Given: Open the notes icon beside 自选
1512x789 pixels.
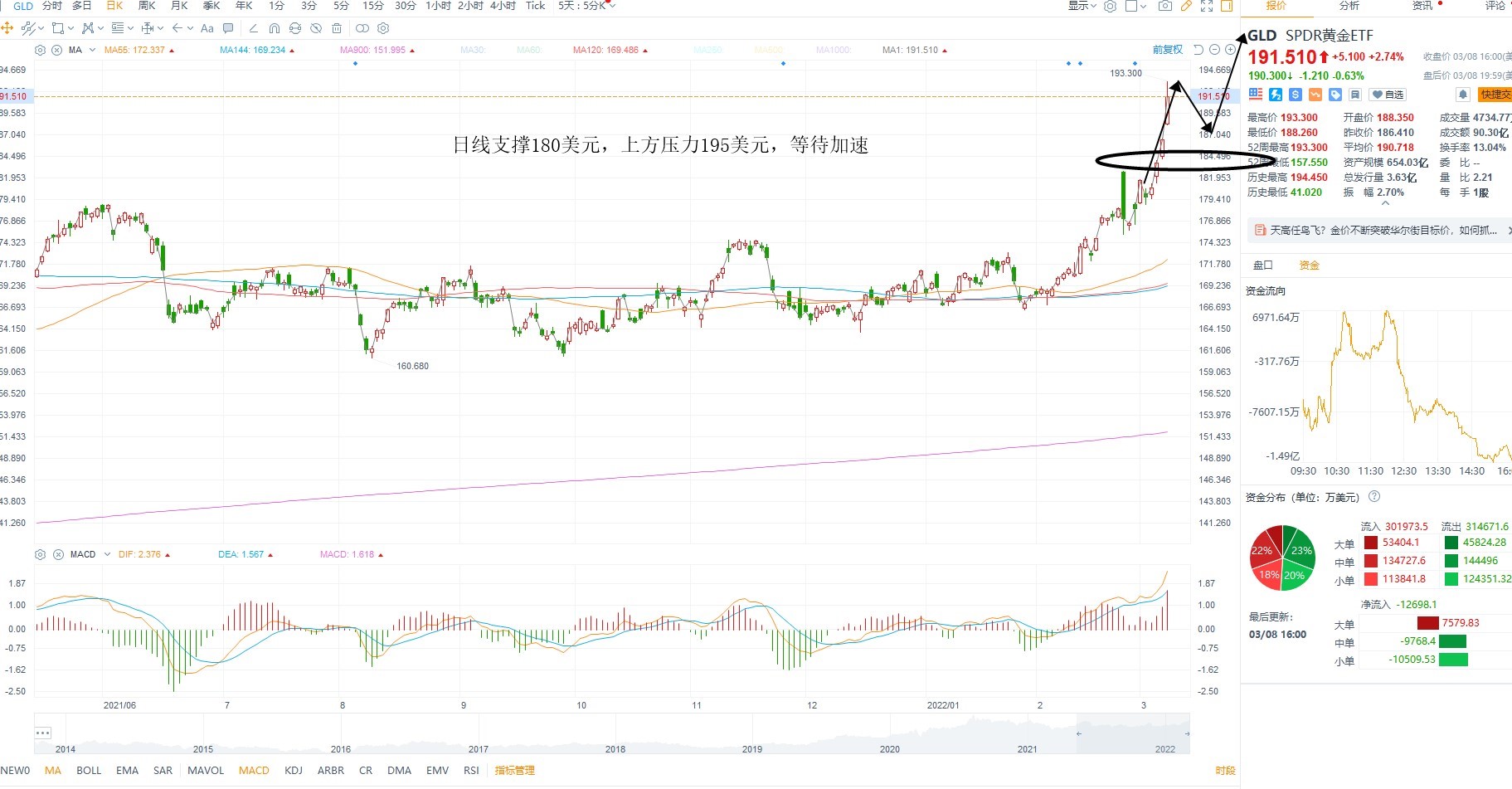Looking at the screenshot, I should click(x=1355, y=95).
